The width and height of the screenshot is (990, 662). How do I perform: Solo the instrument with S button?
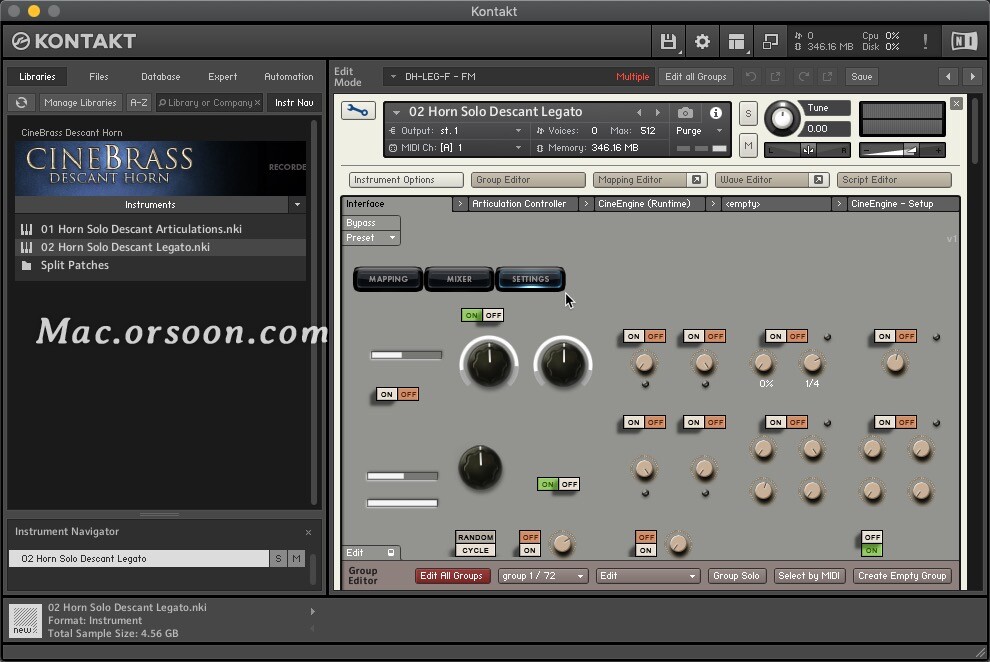tap(748, 114)
